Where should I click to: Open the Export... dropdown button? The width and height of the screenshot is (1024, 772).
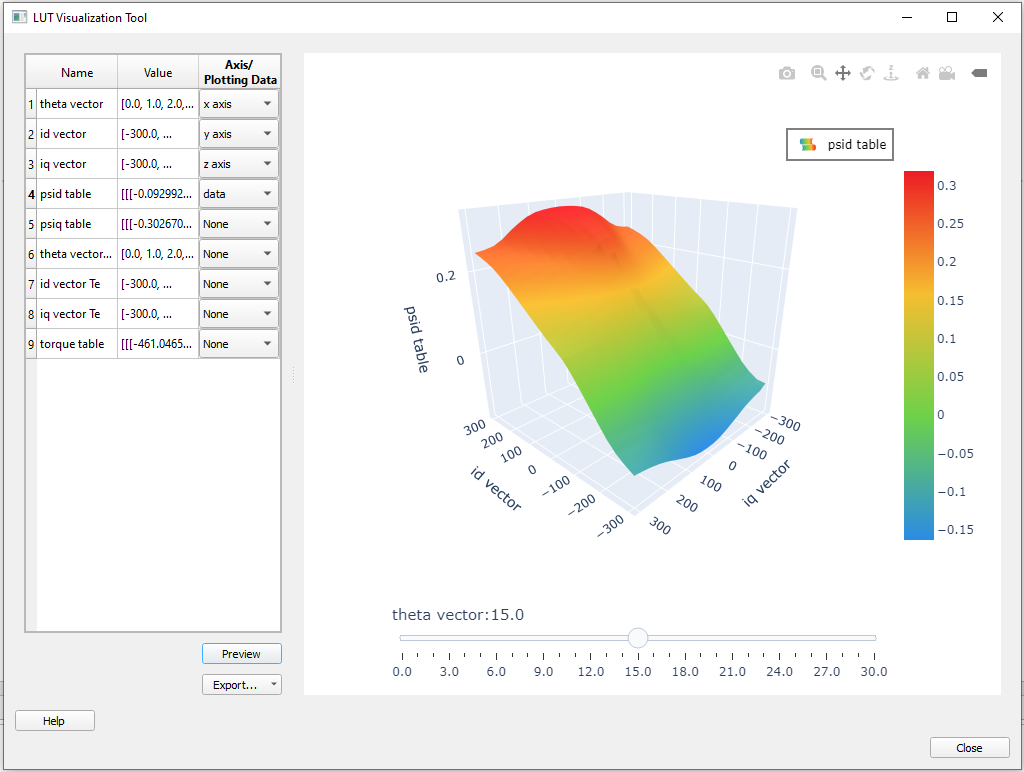(x=241, y=685)
